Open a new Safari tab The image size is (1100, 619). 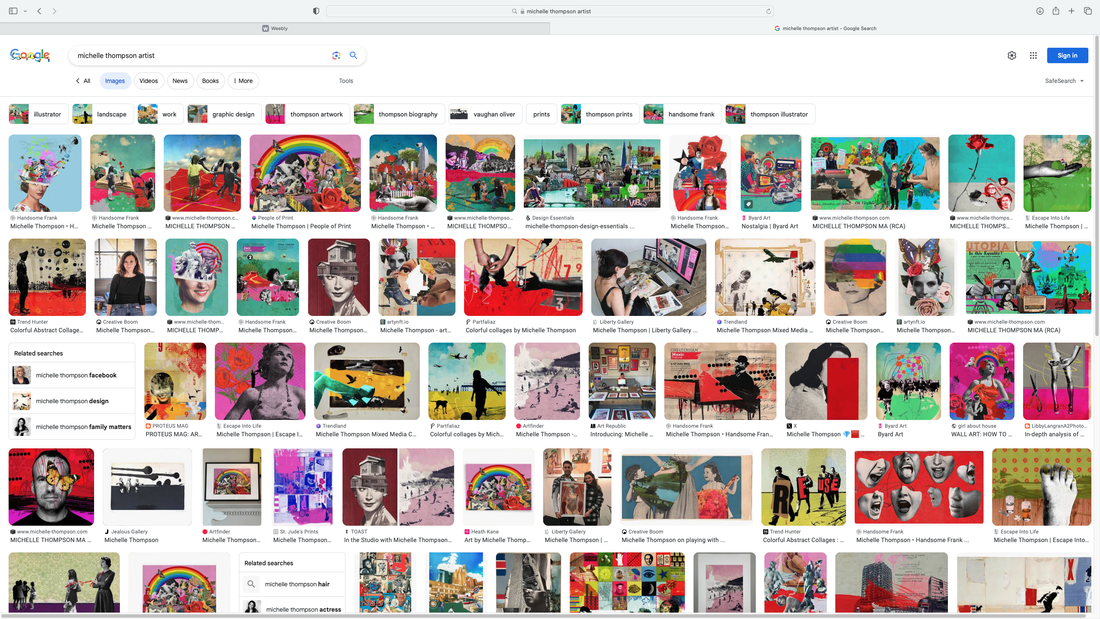1071,11
